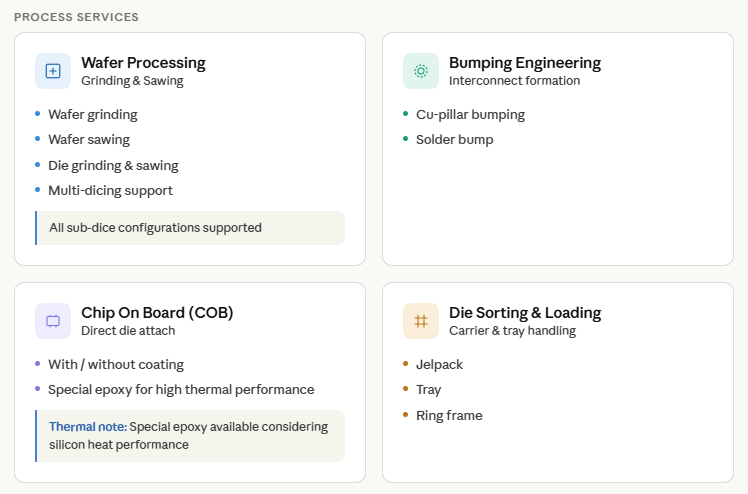This screenshot has height=494, width=748.
Task: Click the sub-dice configurations supported note
Action: coord(155,228)
